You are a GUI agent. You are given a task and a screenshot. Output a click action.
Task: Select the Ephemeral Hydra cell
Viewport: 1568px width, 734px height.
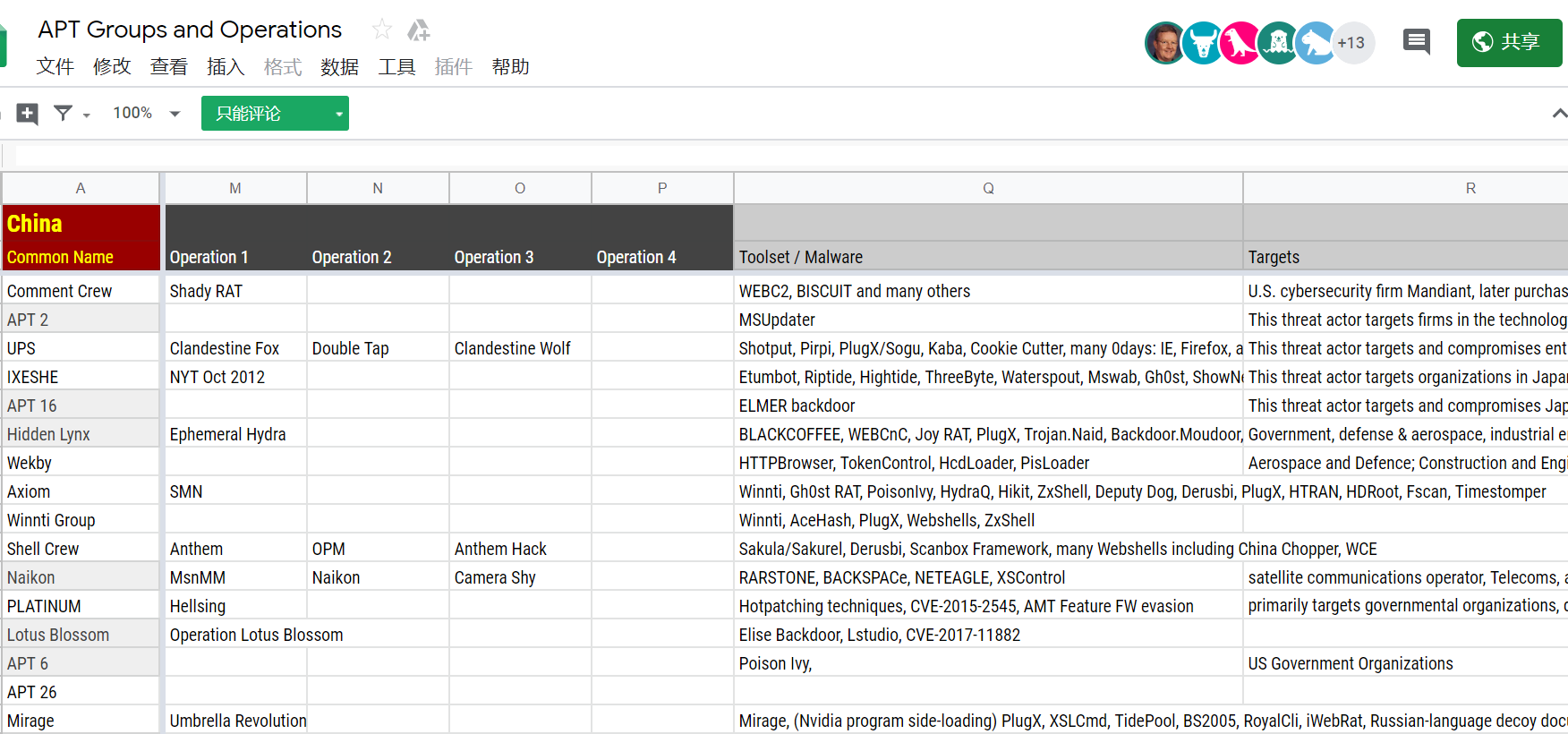pyautogui.click(x=235, y=434)
